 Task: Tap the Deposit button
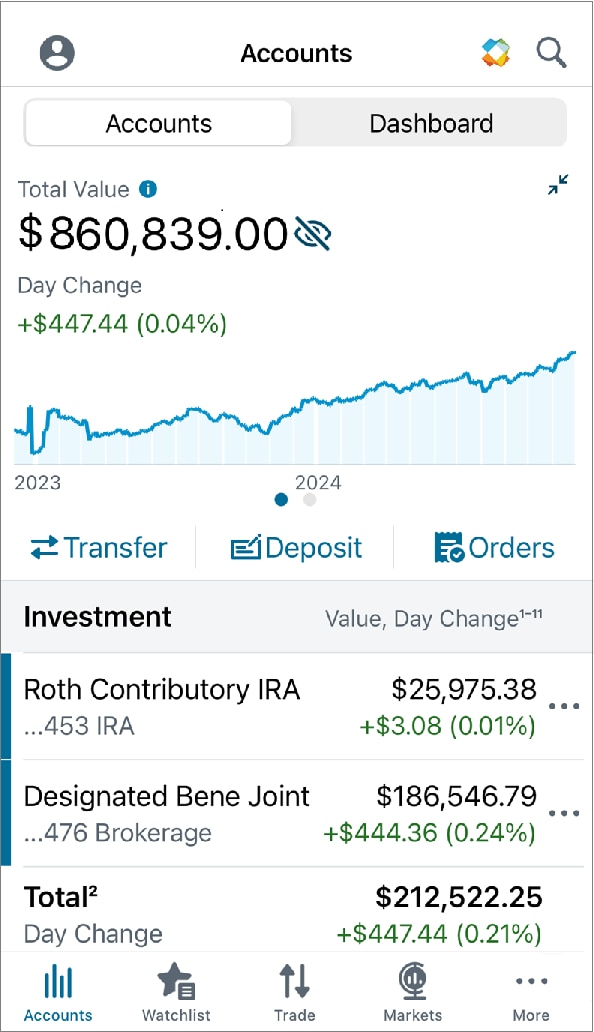click(x=296, y=548)
